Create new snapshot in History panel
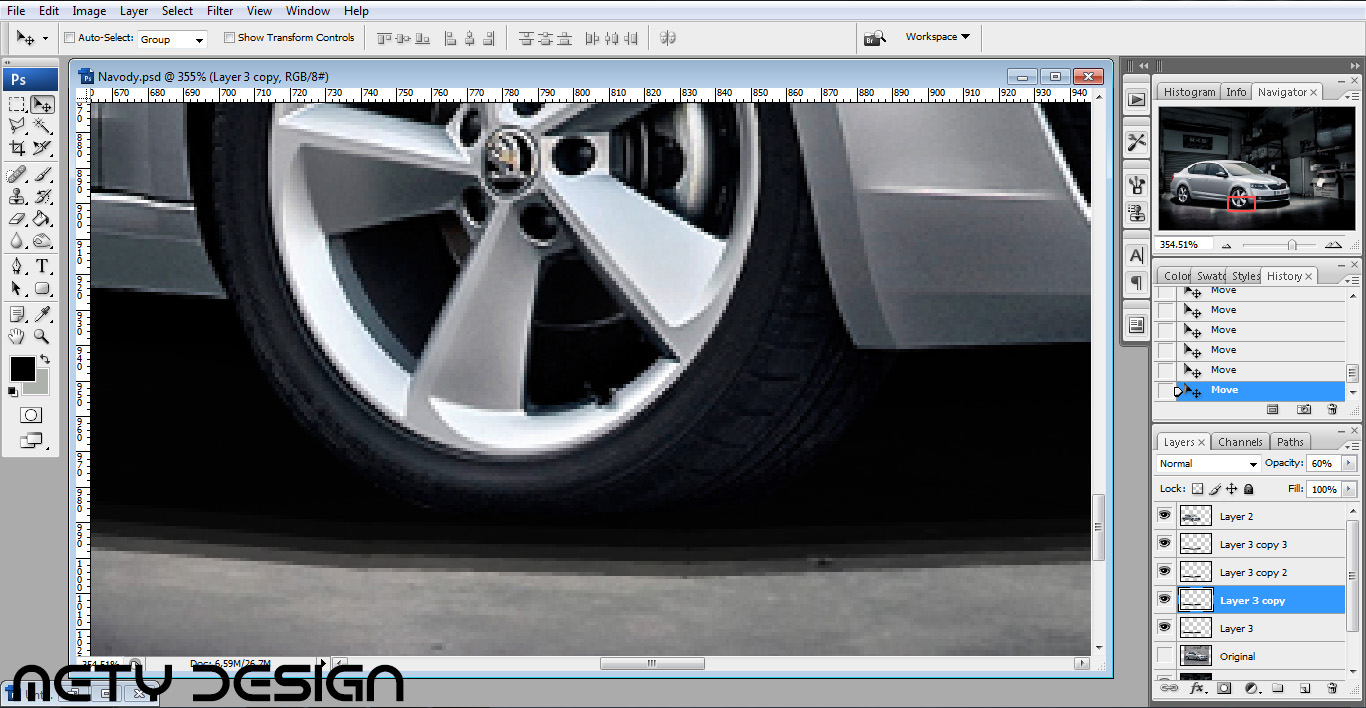The width and height of the screenshot is (1366, 708). [x=1304, y=409]
